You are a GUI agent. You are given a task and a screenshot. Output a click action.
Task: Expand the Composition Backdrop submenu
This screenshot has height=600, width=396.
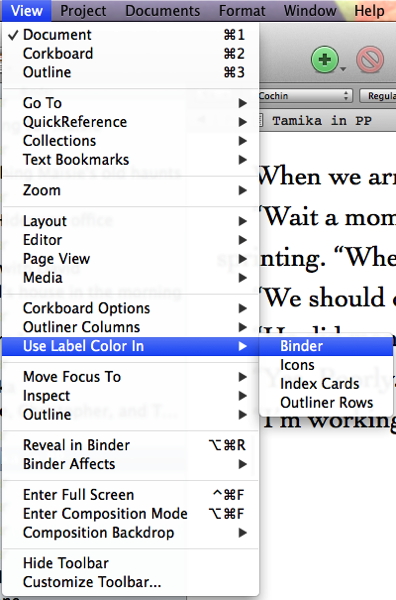[130, 533]
